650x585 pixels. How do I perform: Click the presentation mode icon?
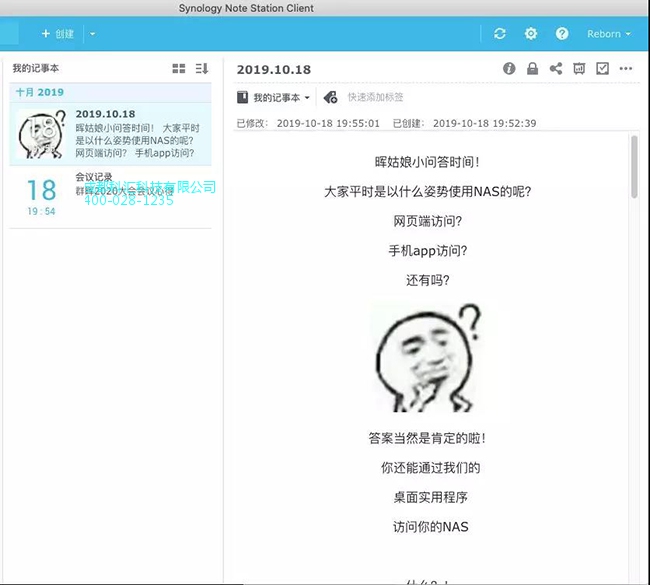(x=579, y=68)
